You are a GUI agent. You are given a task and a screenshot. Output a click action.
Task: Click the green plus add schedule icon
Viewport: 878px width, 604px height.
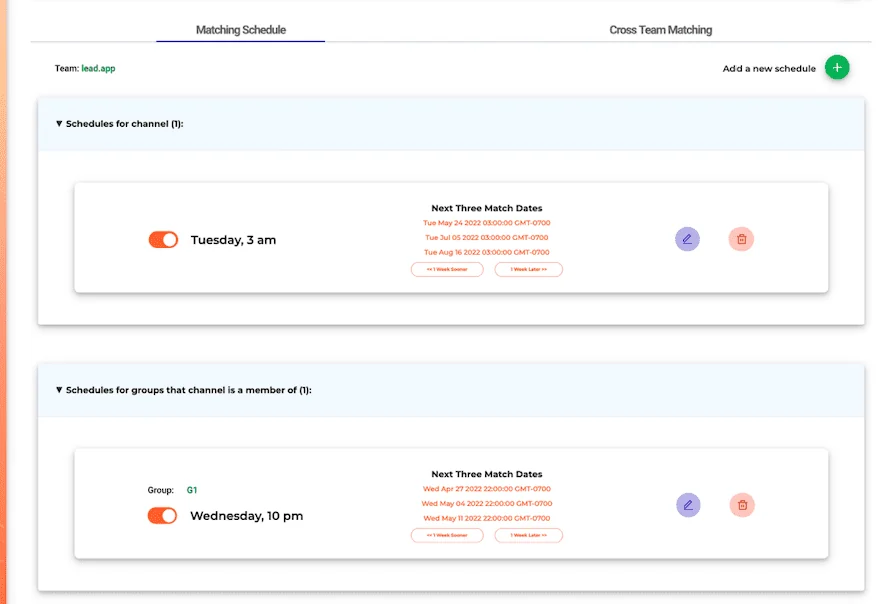click(837, 68)
